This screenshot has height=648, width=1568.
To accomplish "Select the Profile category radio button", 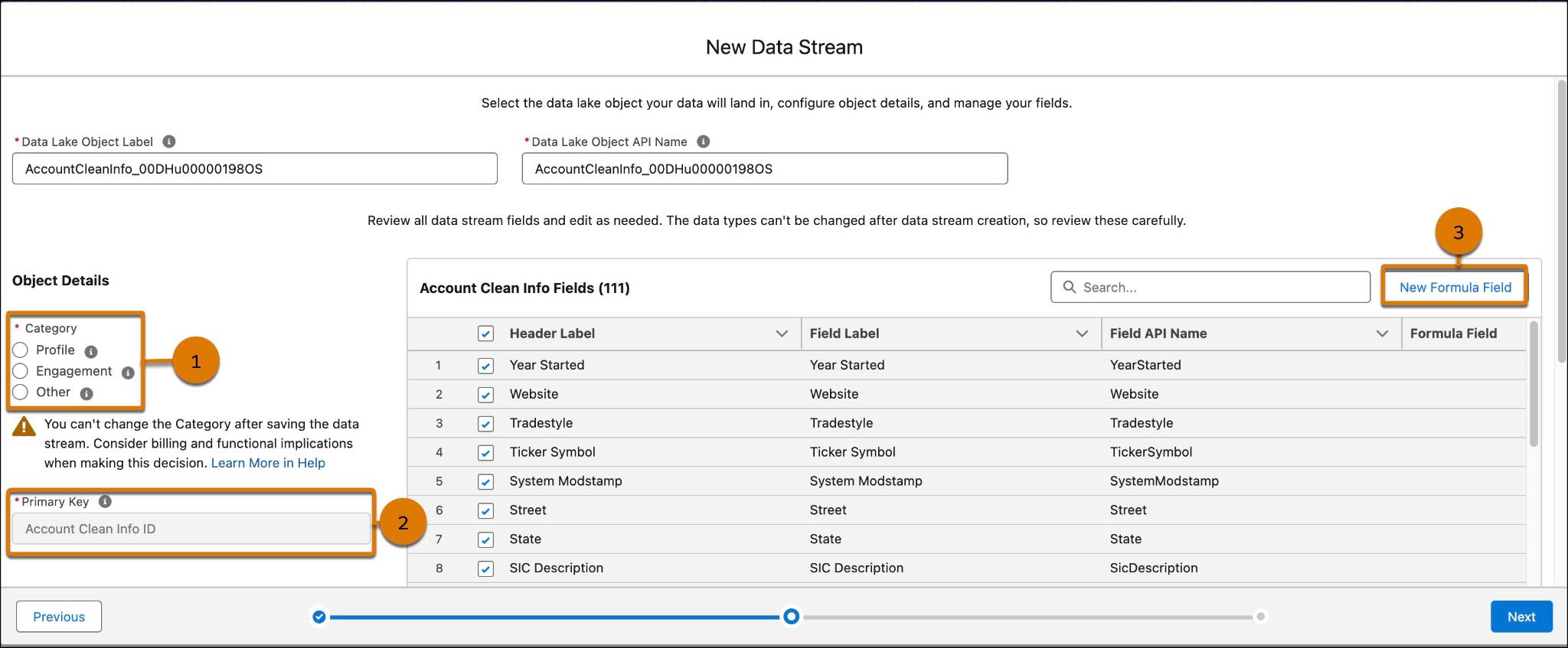I will click(x=21, y=350).
